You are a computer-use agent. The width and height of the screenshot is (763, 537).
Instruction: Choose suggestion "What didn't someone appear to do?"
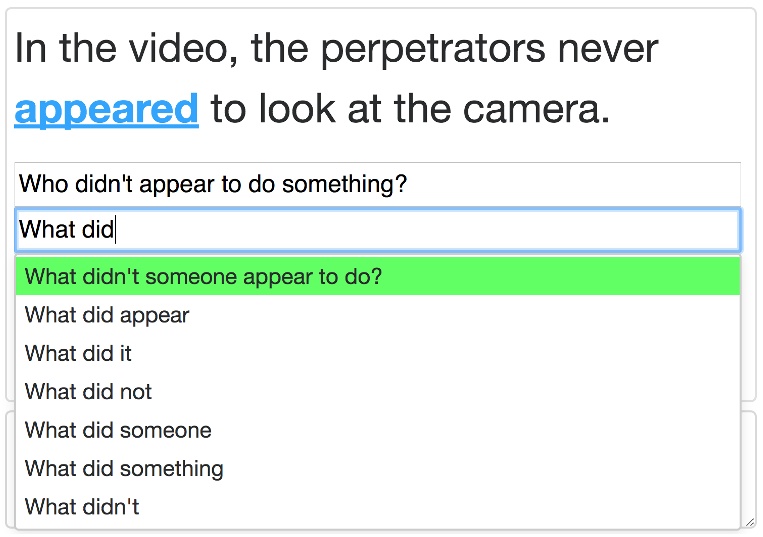coord(204,277)
